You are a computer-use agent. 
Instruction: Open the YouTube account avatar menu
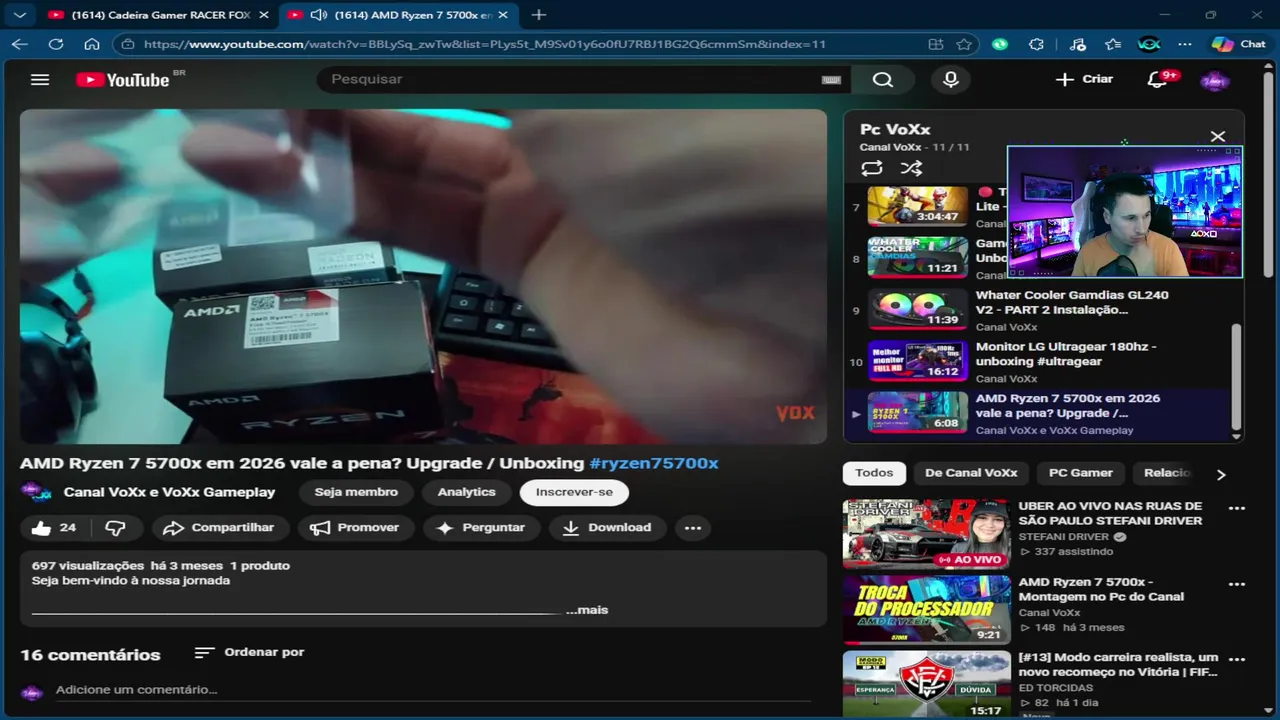pos(1214,80)
